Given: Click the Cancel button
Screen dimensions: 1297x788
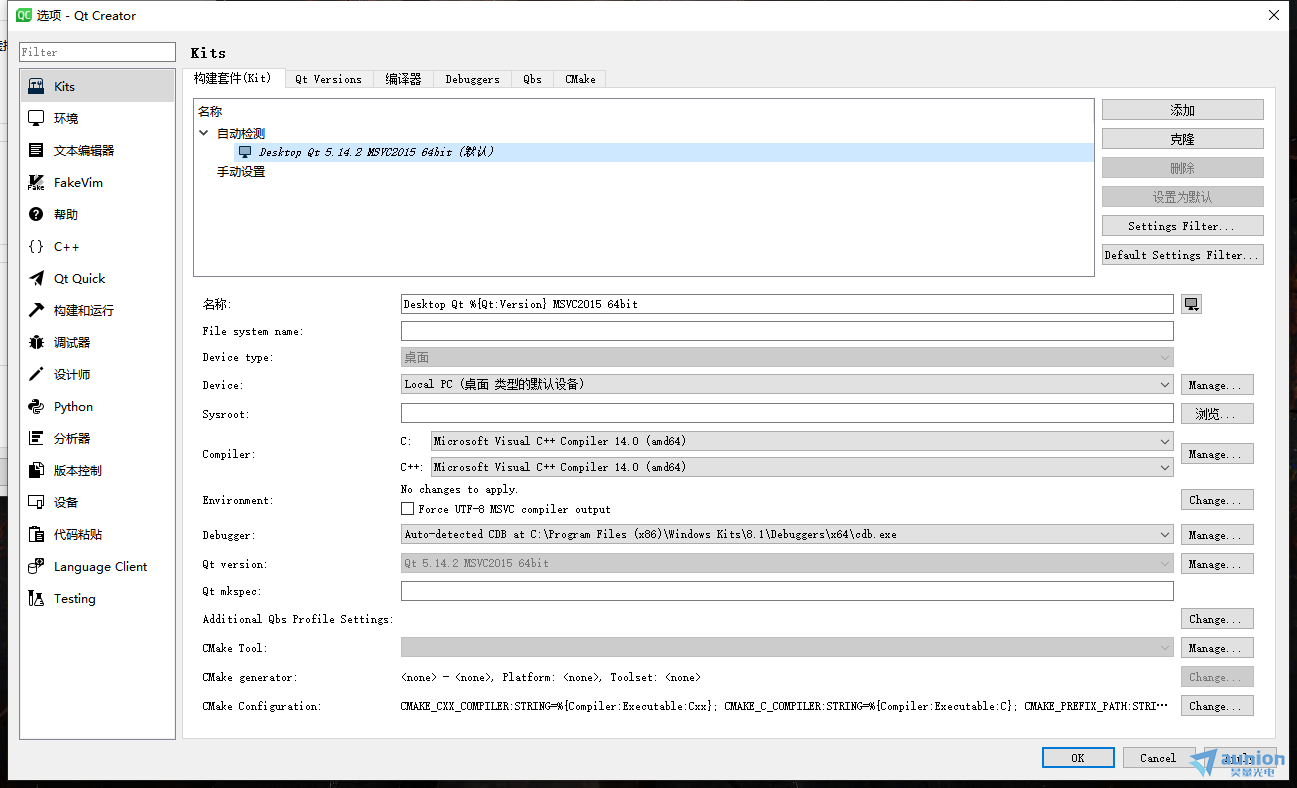Looking at the screenshot, I should [1158, 758].
